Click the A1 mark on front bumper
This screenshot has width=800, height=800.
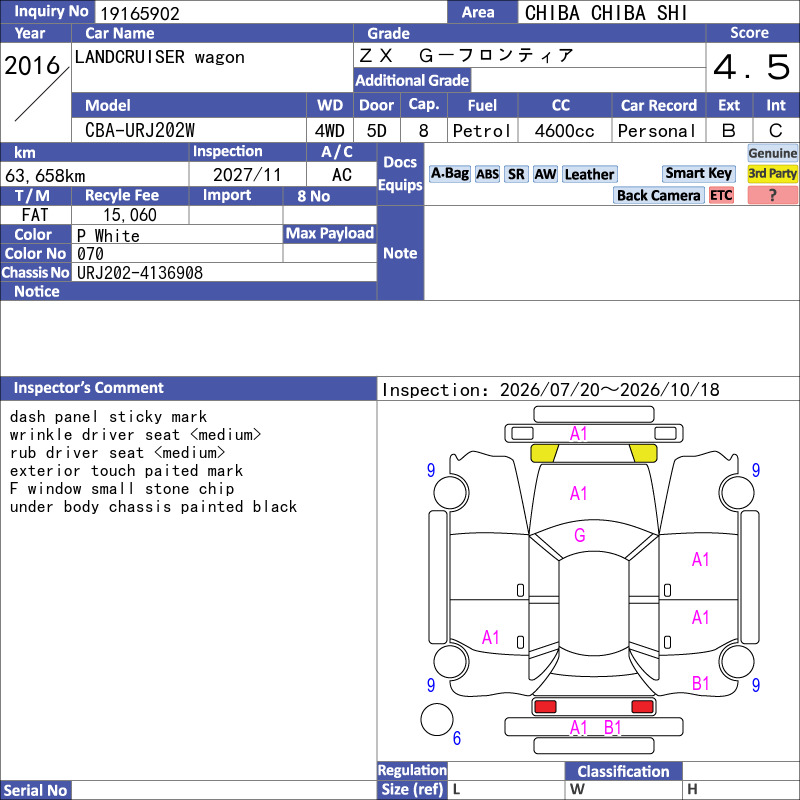tap(579, 434)
